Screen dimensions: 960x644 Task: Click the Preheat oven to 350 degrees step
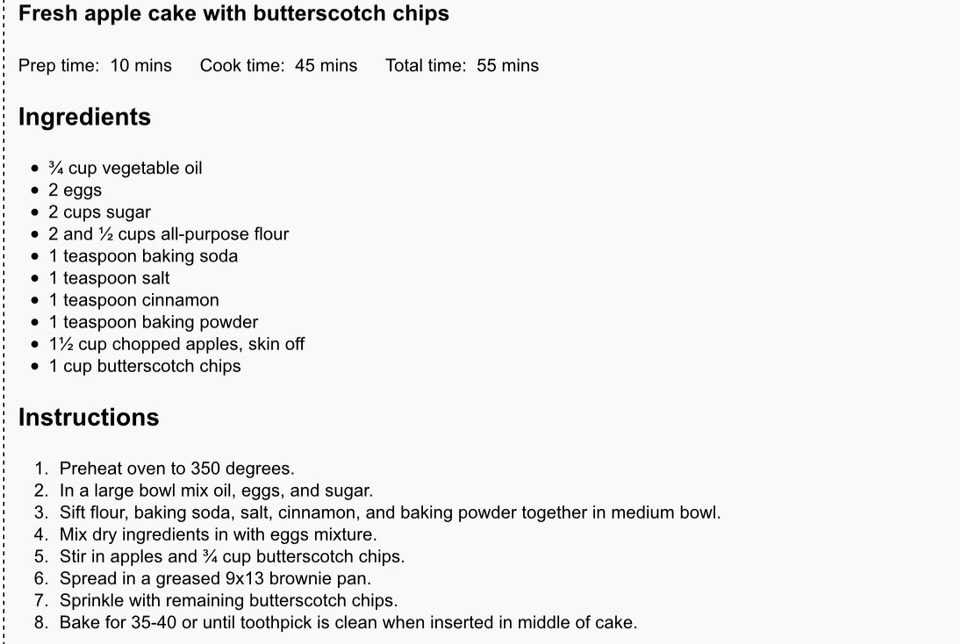point(177,468)
